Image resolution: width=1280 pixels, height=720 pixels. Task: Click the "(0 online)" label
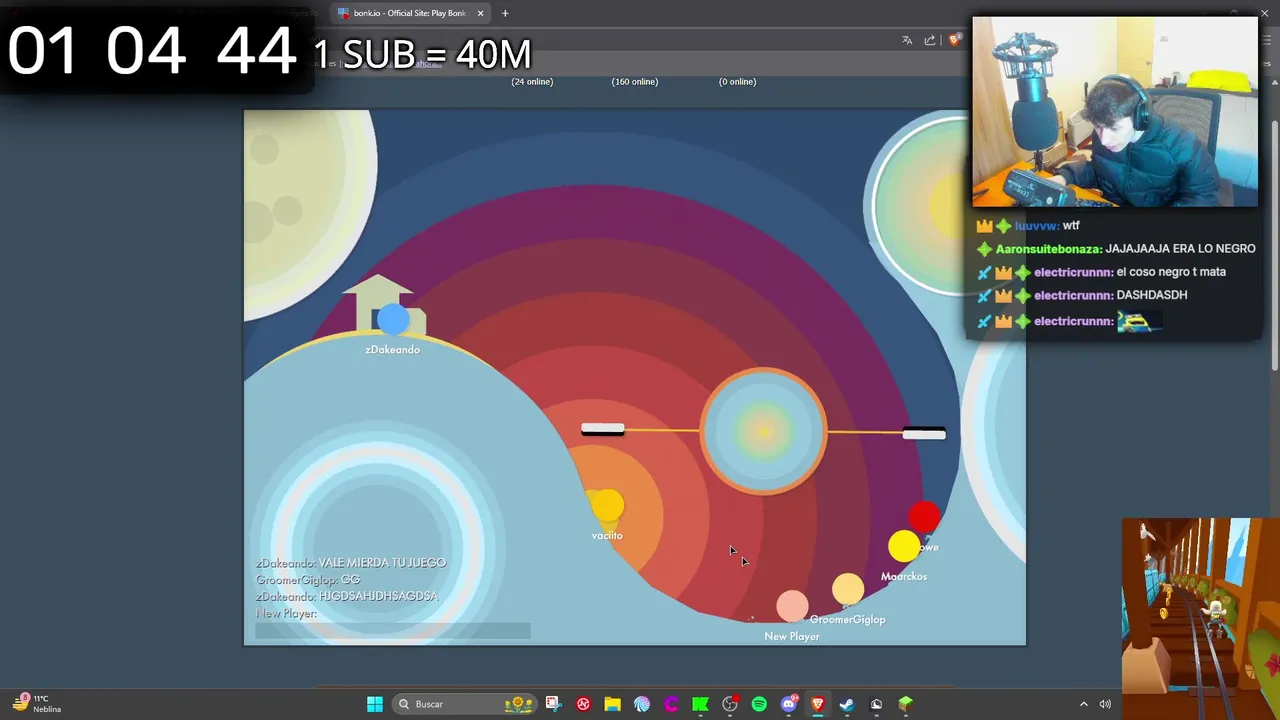pos(737,82)
